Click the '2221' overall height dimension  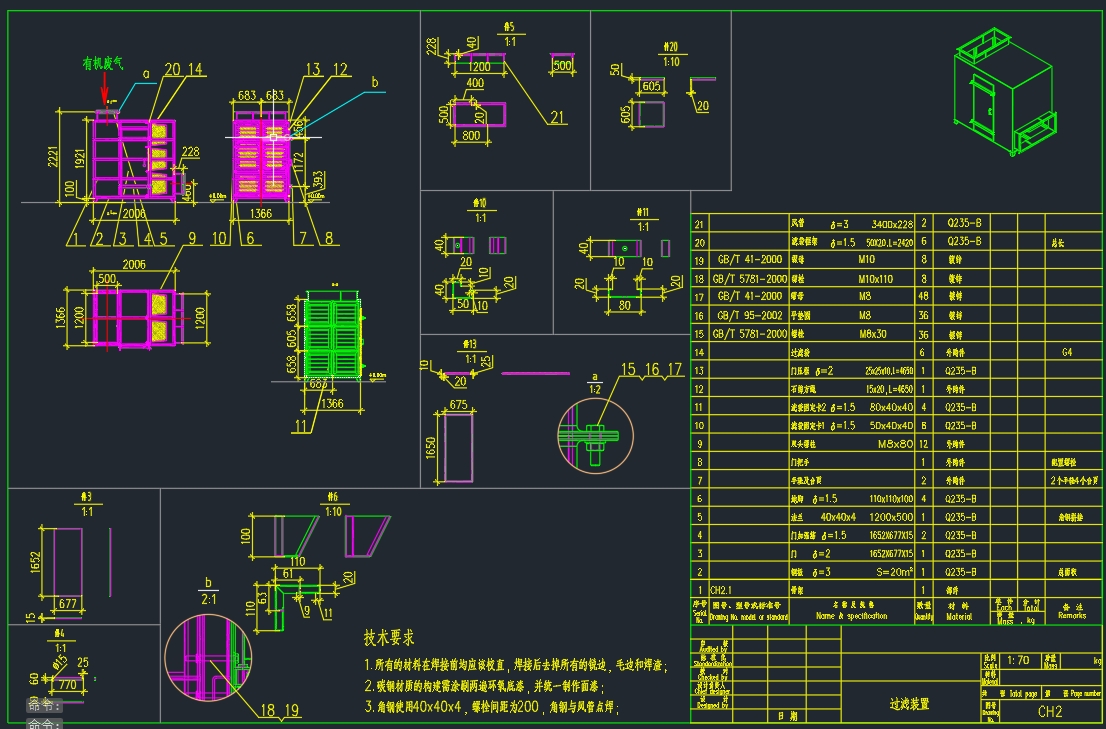pyautogui.click(x=52, y=157)
